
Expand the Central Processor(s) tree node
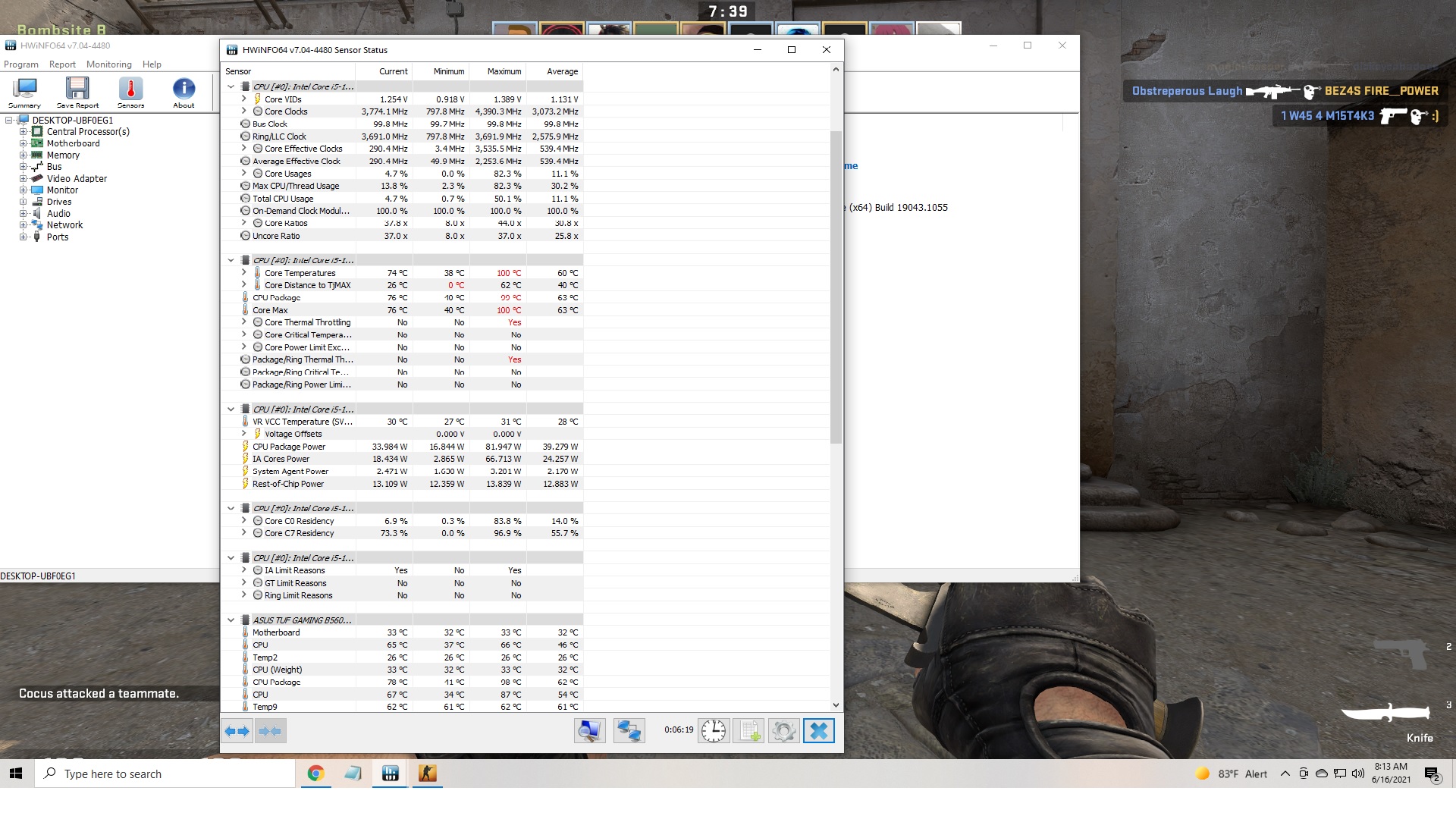coord(23,132)
